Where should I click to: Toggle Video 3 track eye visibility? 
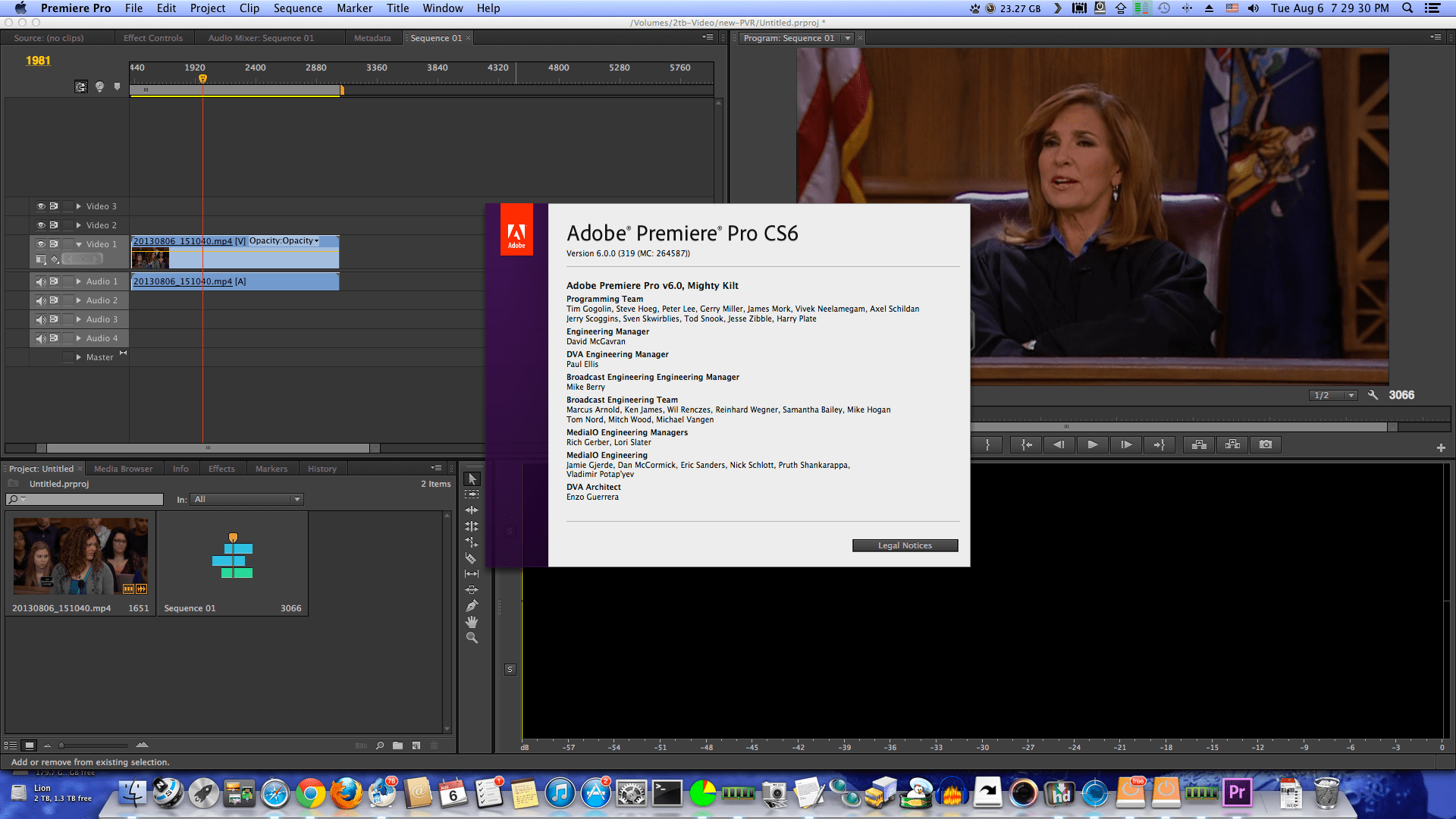tap(41, 206)
